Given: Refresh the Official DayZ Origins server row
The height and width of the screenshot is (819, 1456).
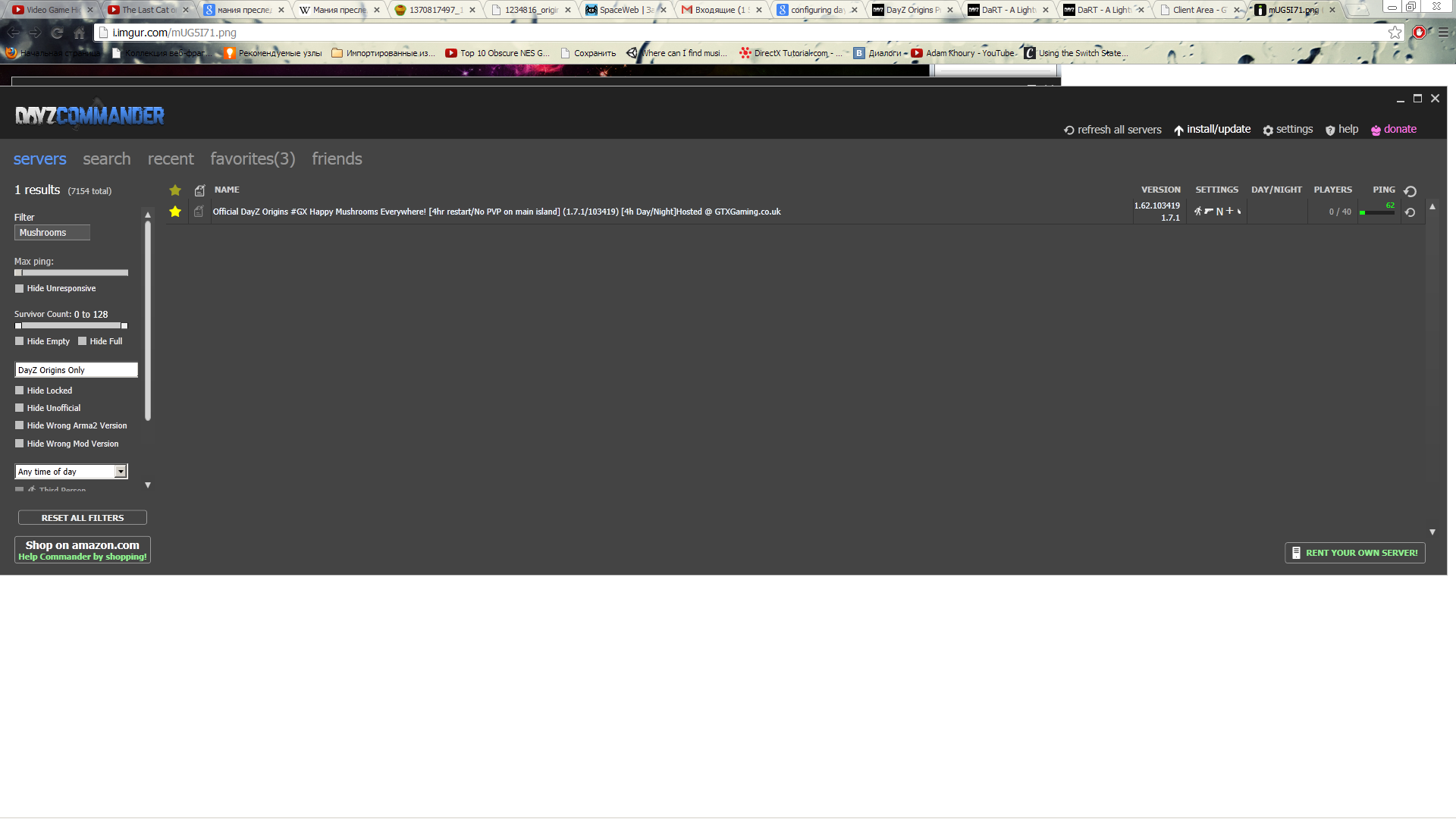Looking at the screenshot, I should 1410,212.
